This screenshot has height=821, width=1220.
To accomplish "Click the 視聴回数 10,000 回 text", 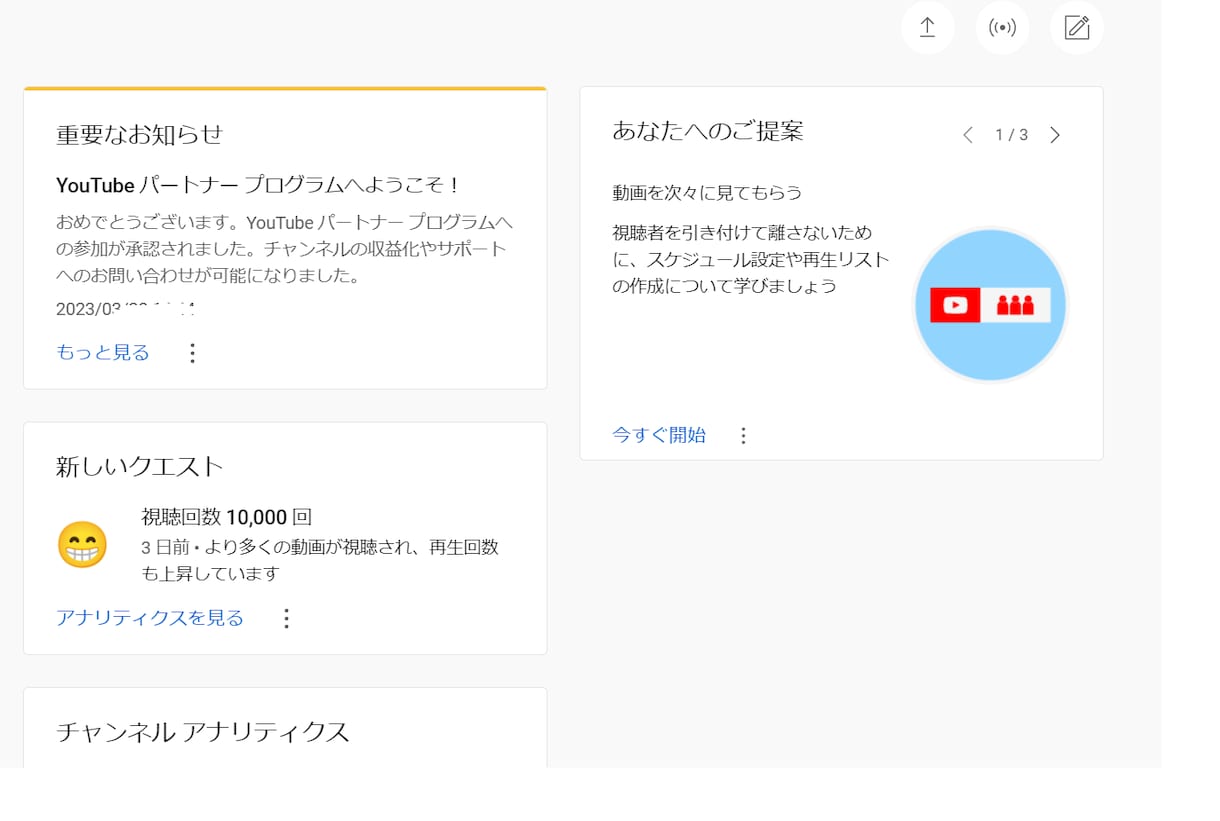I will click(x=227, y=517).
